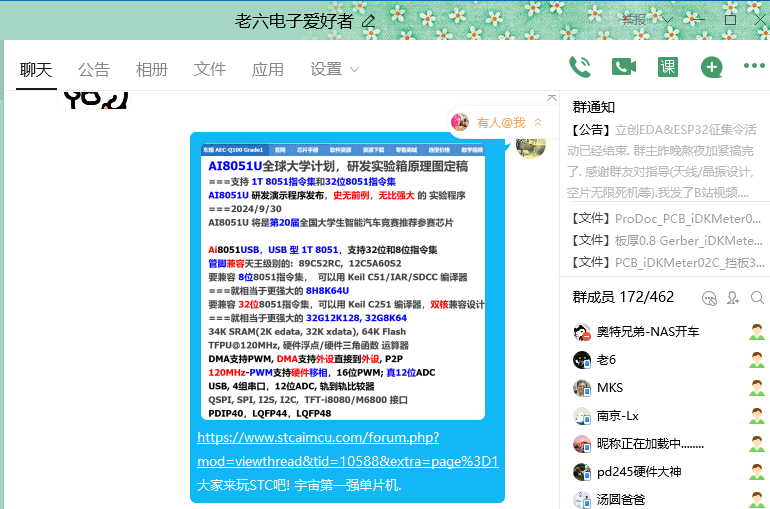
Task: Select member name 汤圆爸爸
Action: click(621, 500)
